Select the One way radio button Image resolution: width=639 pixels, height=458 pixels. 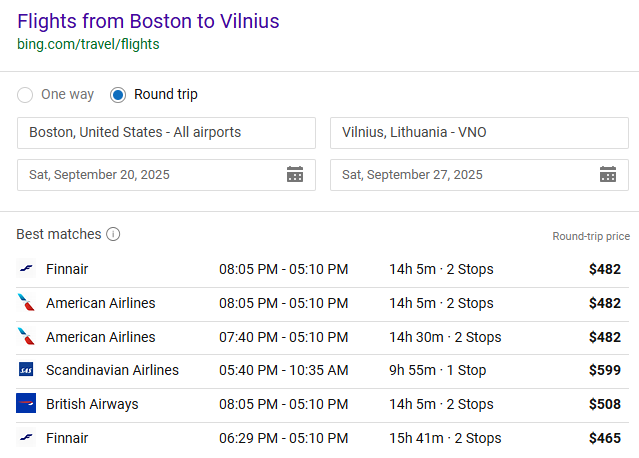tap(25, 95)
